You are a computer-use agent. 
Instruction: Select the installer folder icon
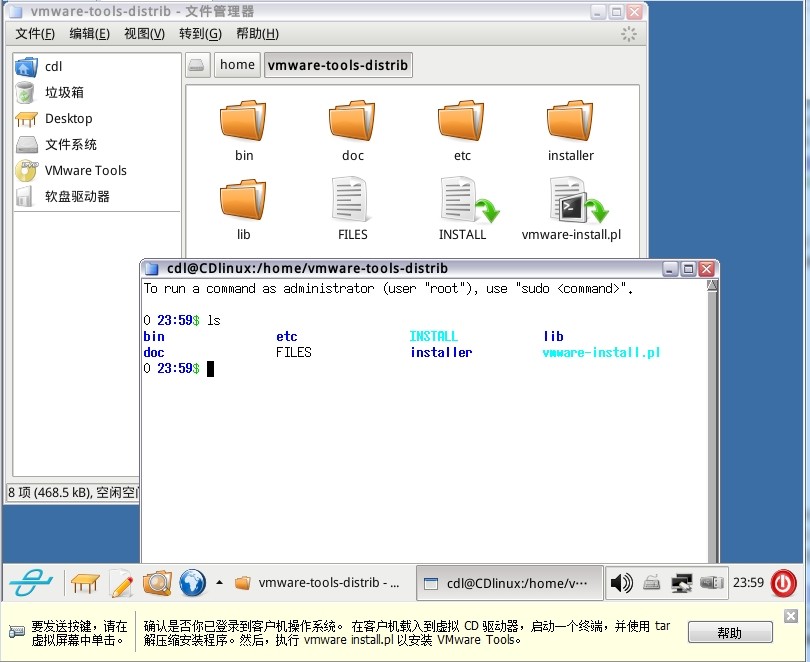[570, 120]
